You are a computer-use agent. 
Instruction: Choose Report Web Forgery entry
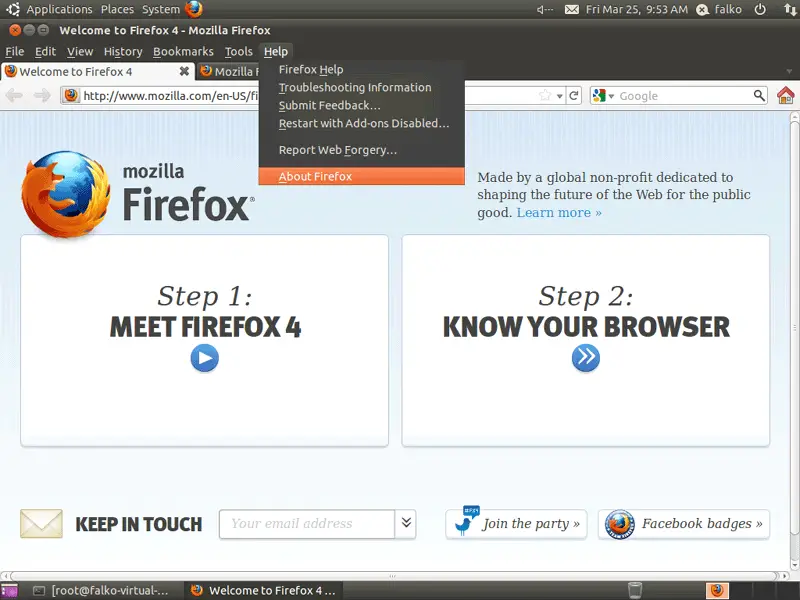tap(362, 150)
